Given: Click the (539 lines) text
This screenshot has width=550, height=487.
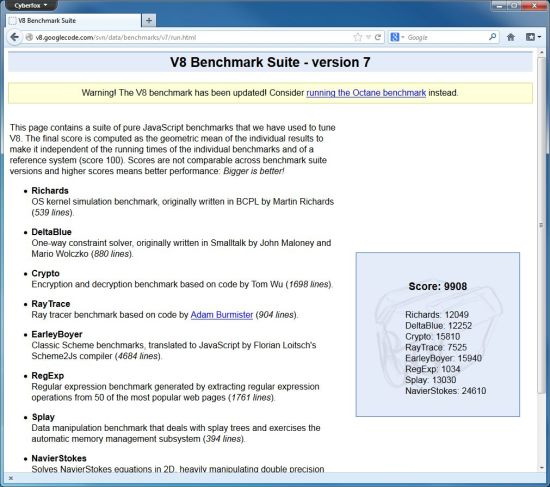Looking at the screenshot, I should coord(52,213).
